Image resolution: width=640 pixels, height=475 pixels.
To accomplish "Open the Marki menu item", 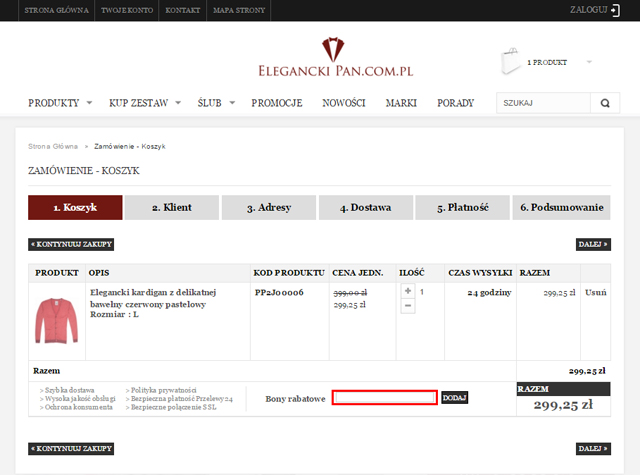I will click(401, 103).
